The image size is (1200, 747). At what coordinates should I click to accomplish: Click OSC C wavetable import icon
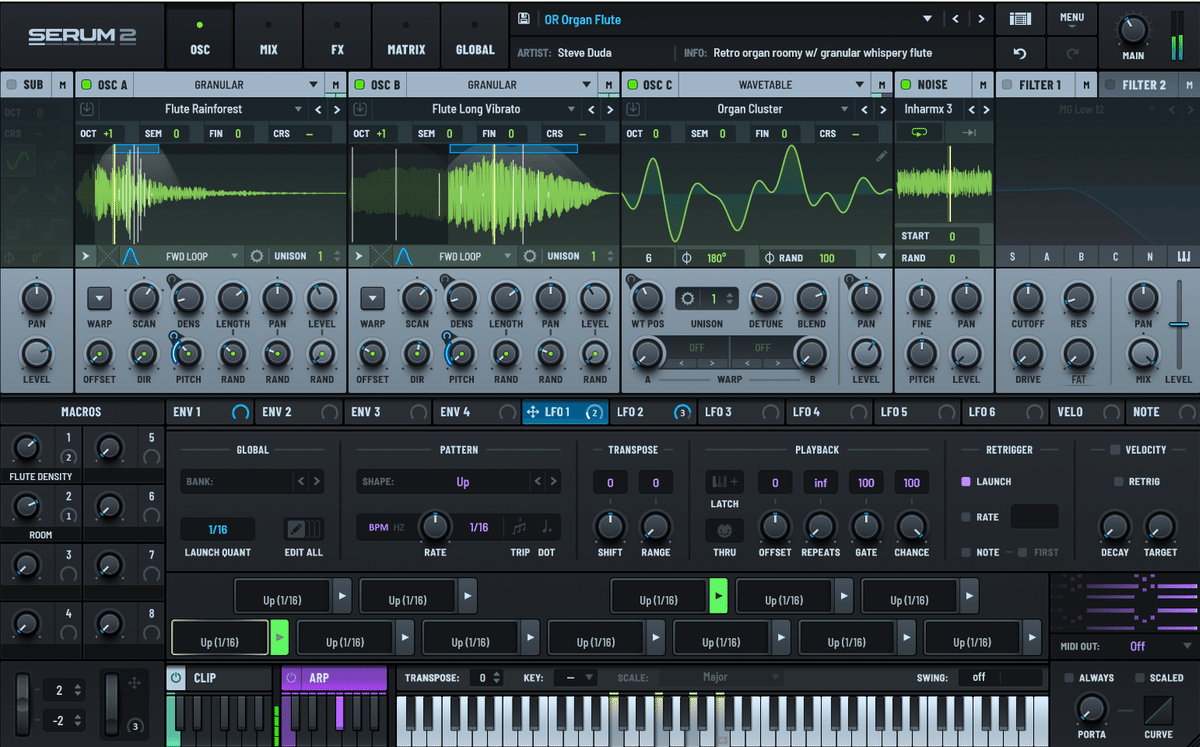(x=633, y=109)
